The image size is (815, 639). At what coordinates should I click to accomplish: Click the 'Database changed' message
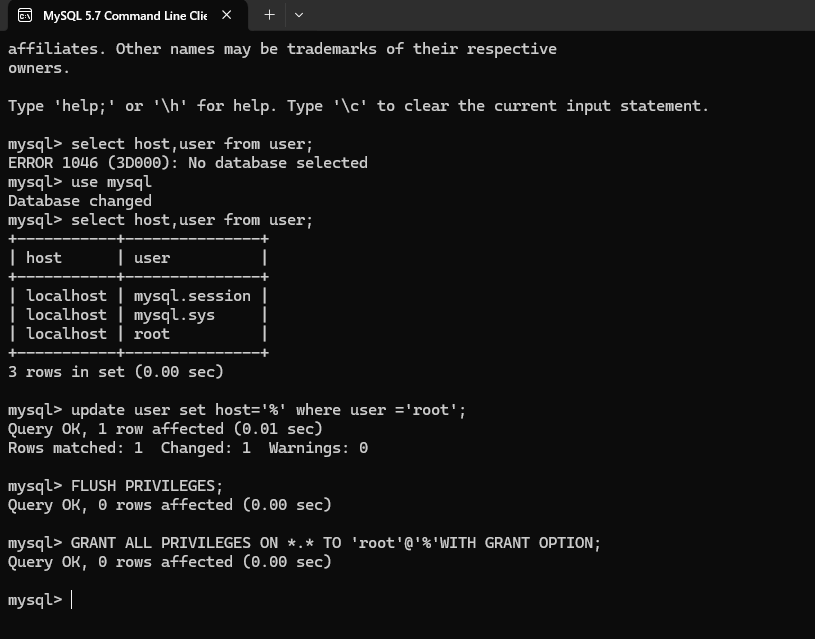[x=80, y=201]
